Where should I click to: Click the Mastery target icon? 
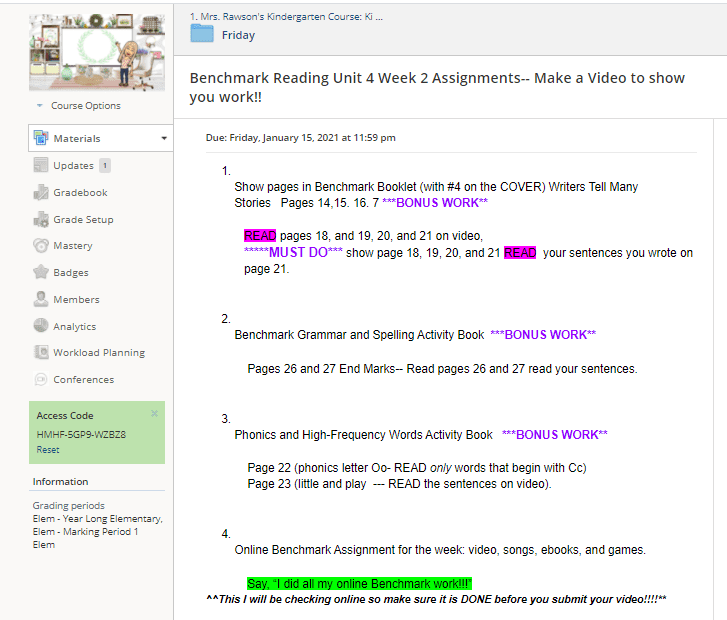pyautogui.click(x=41, y=245)
